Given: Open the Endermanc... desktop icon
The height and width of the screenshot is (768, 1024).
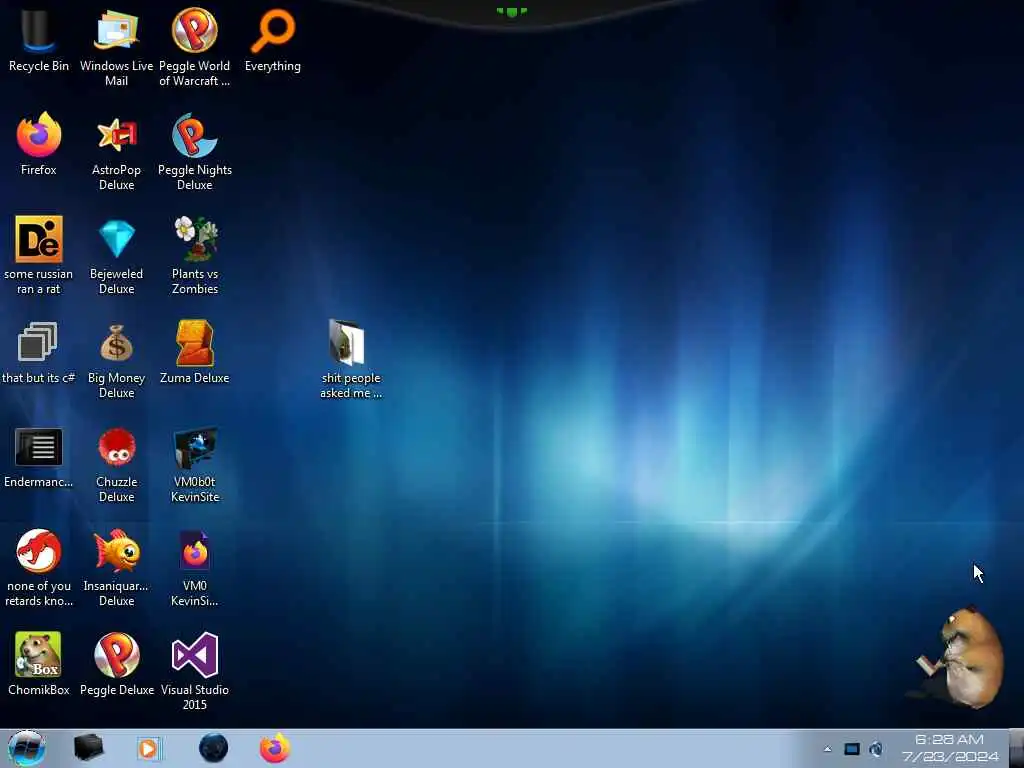Looking at the screenshot, I should [x=39, y=456].
